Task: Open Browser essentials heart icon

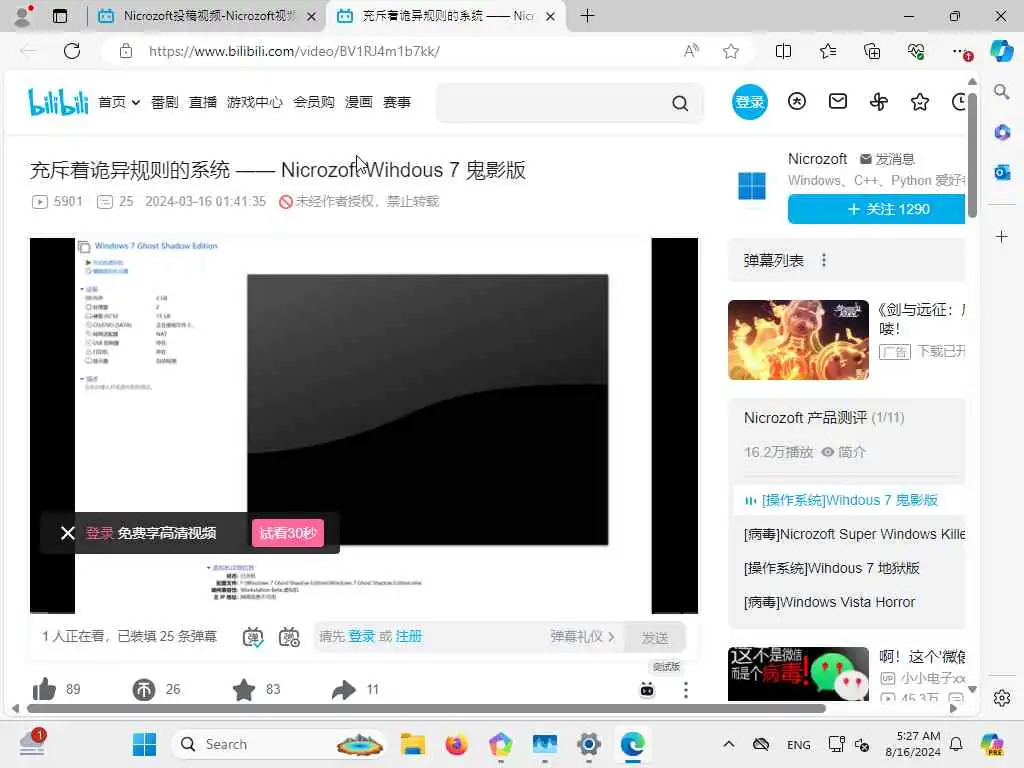Action: coord(916,51)
